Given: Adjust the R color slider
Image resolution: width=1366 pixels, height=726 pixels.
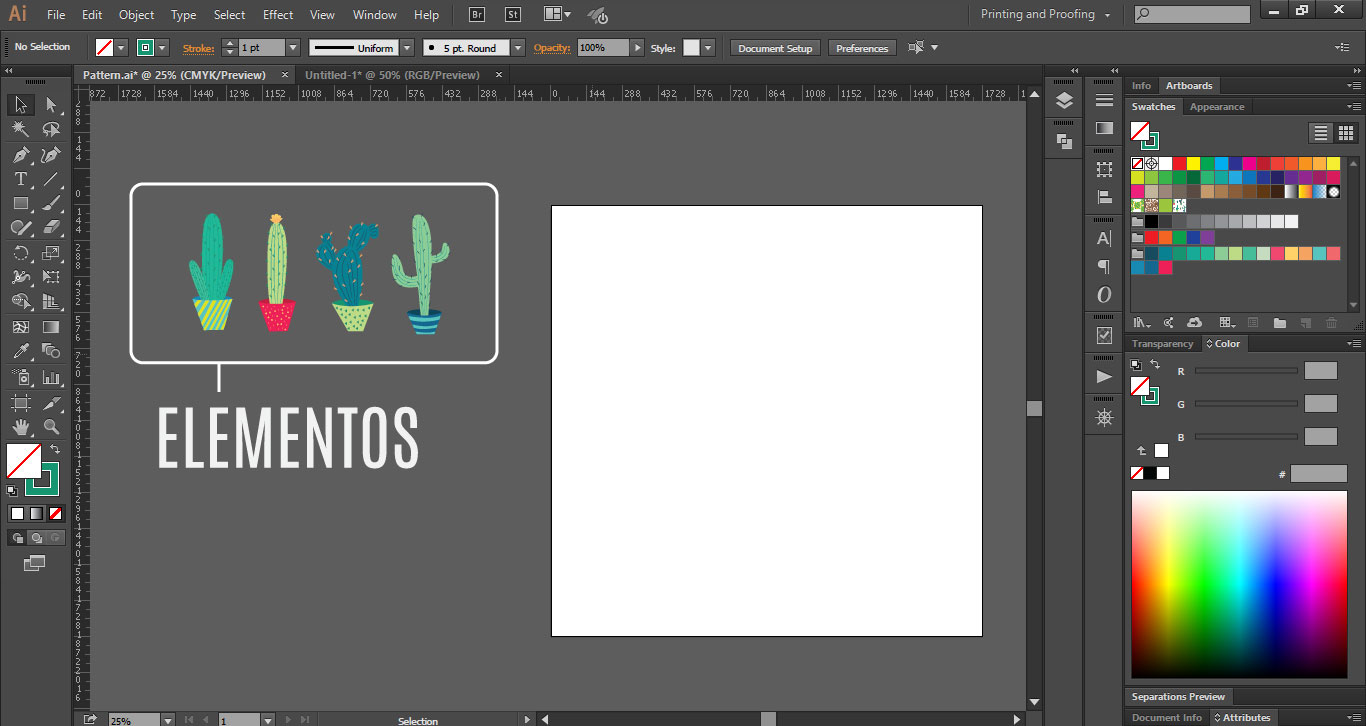Looking at the screenshot, I should (x=1246, y=371).
